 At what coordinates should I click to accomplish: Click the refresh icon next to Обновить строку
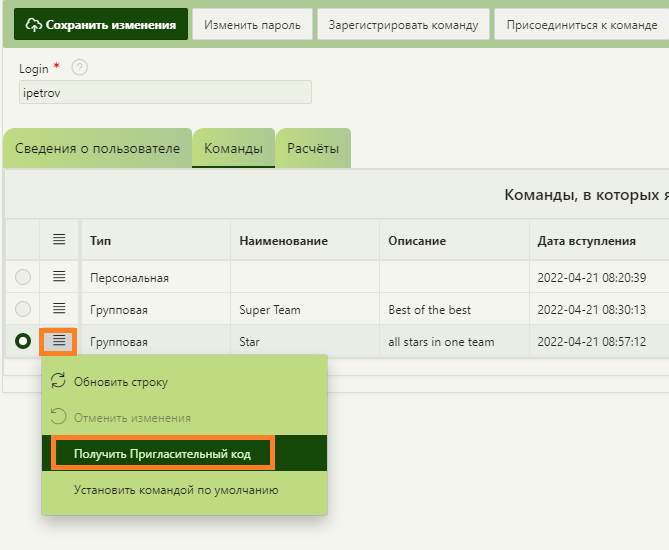(x=58, y=381)
